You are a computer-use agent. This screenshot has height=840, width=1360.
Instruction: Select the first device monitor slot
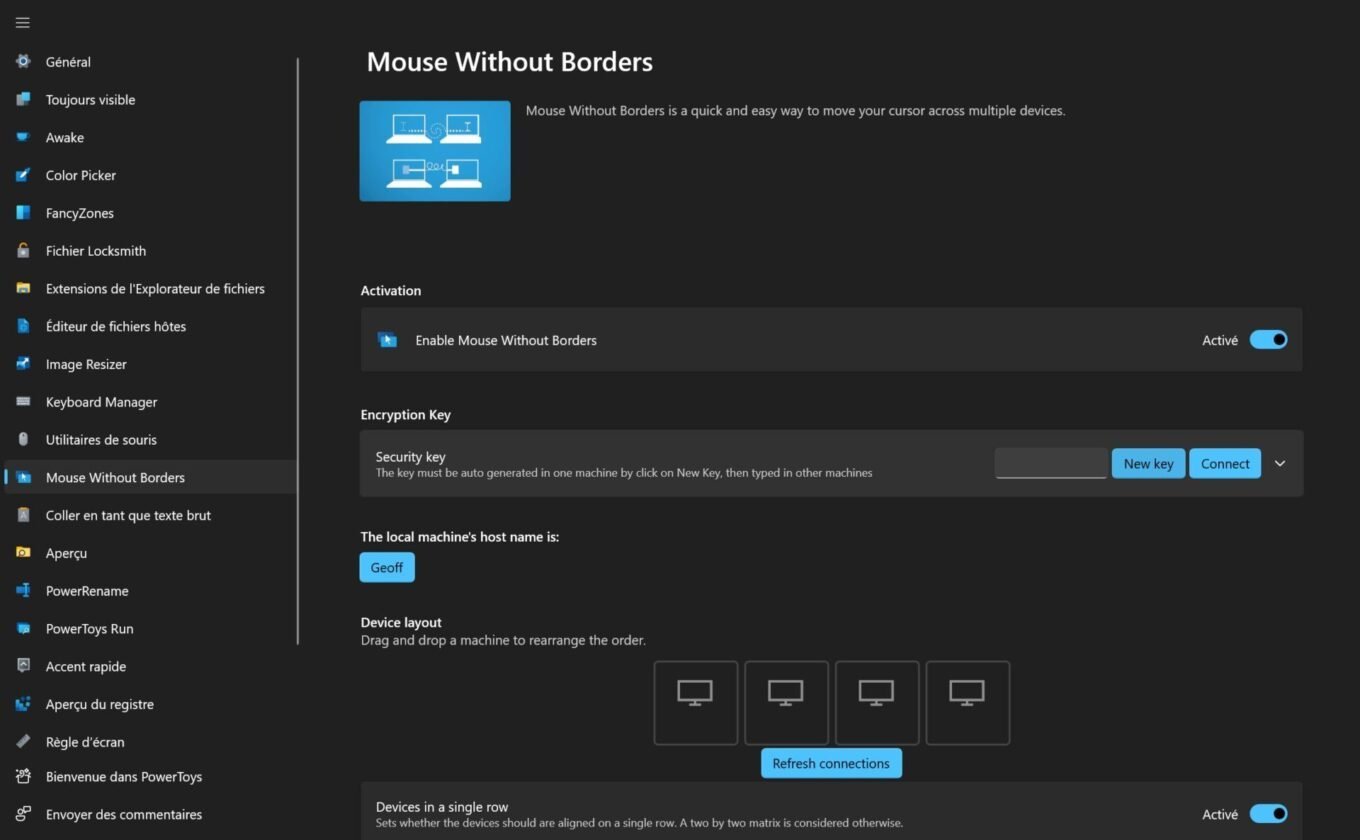pyautogui.click(x=695, y=703)
